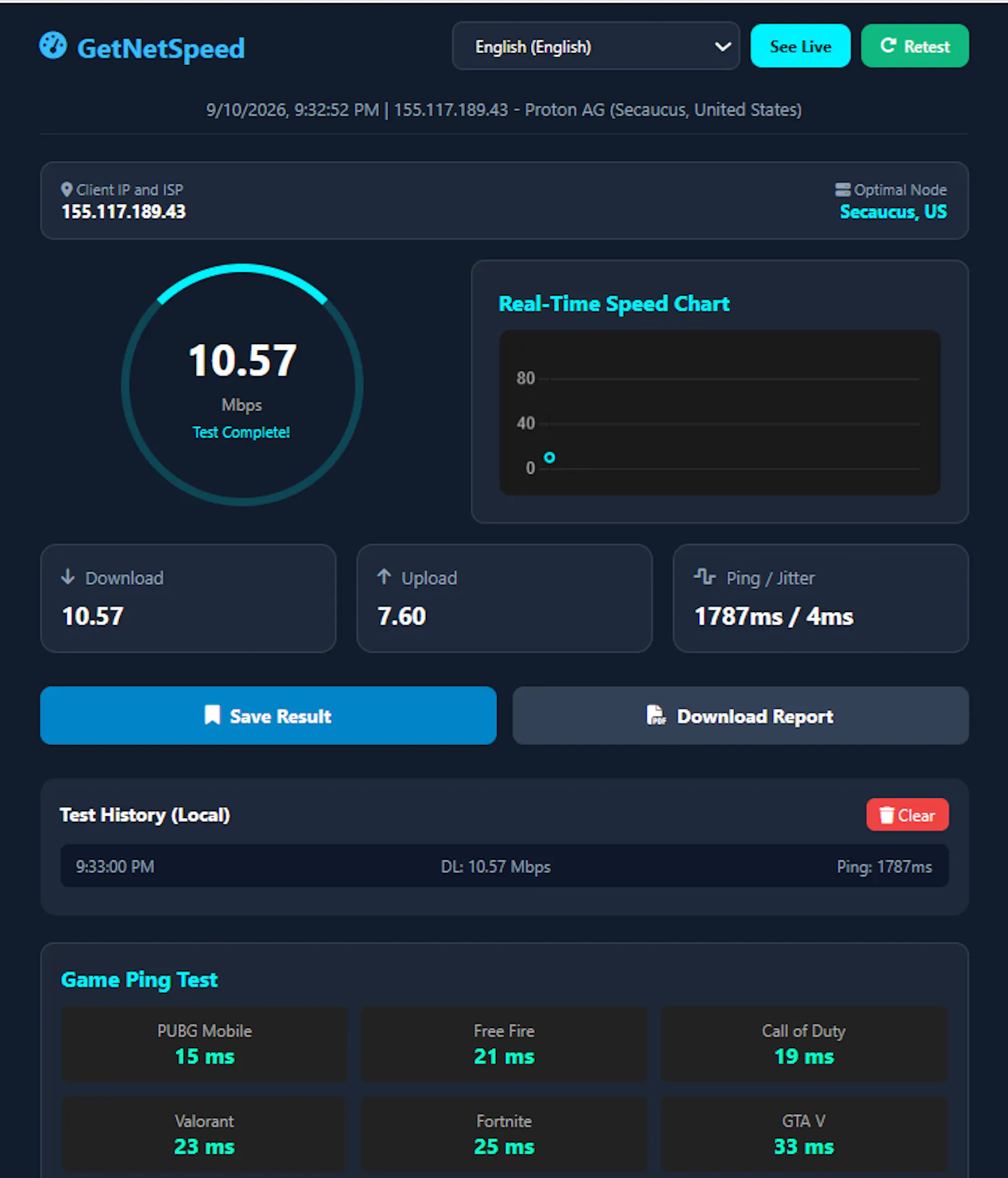
Task: Click the Proton AG timestamp info line
Action: [x=504, y=110]
